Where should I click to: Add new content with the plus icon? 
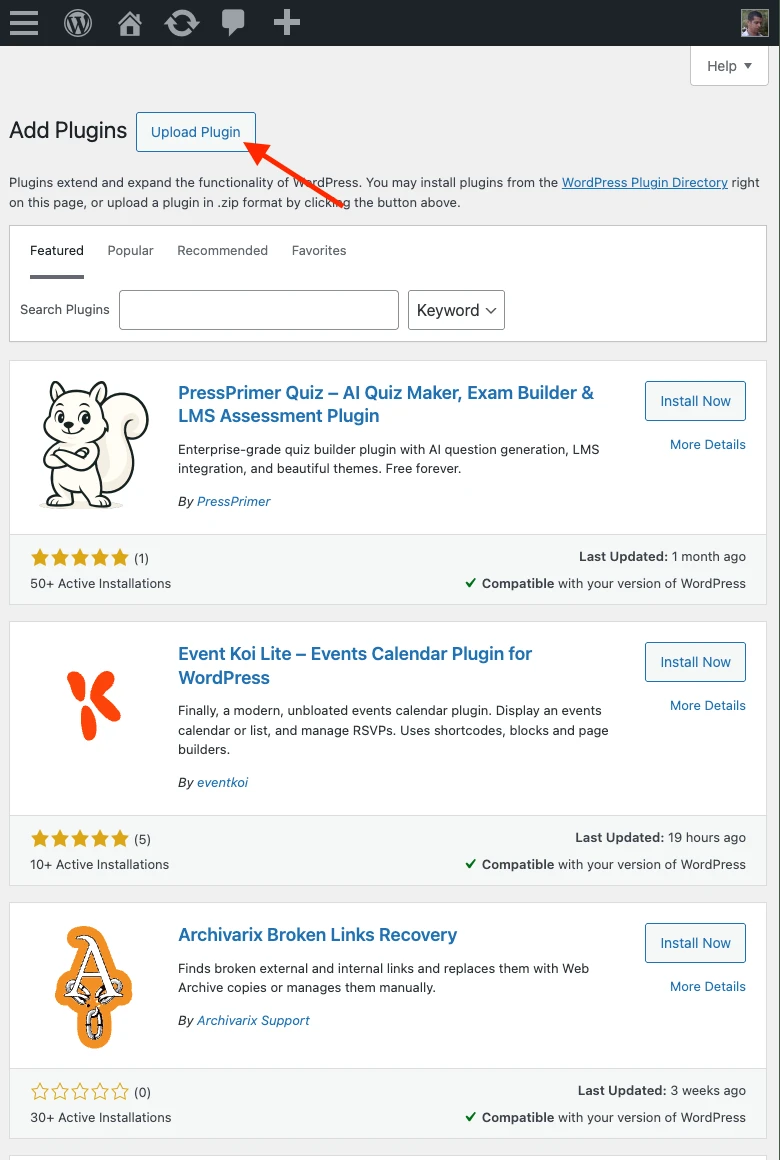[286, 22]
